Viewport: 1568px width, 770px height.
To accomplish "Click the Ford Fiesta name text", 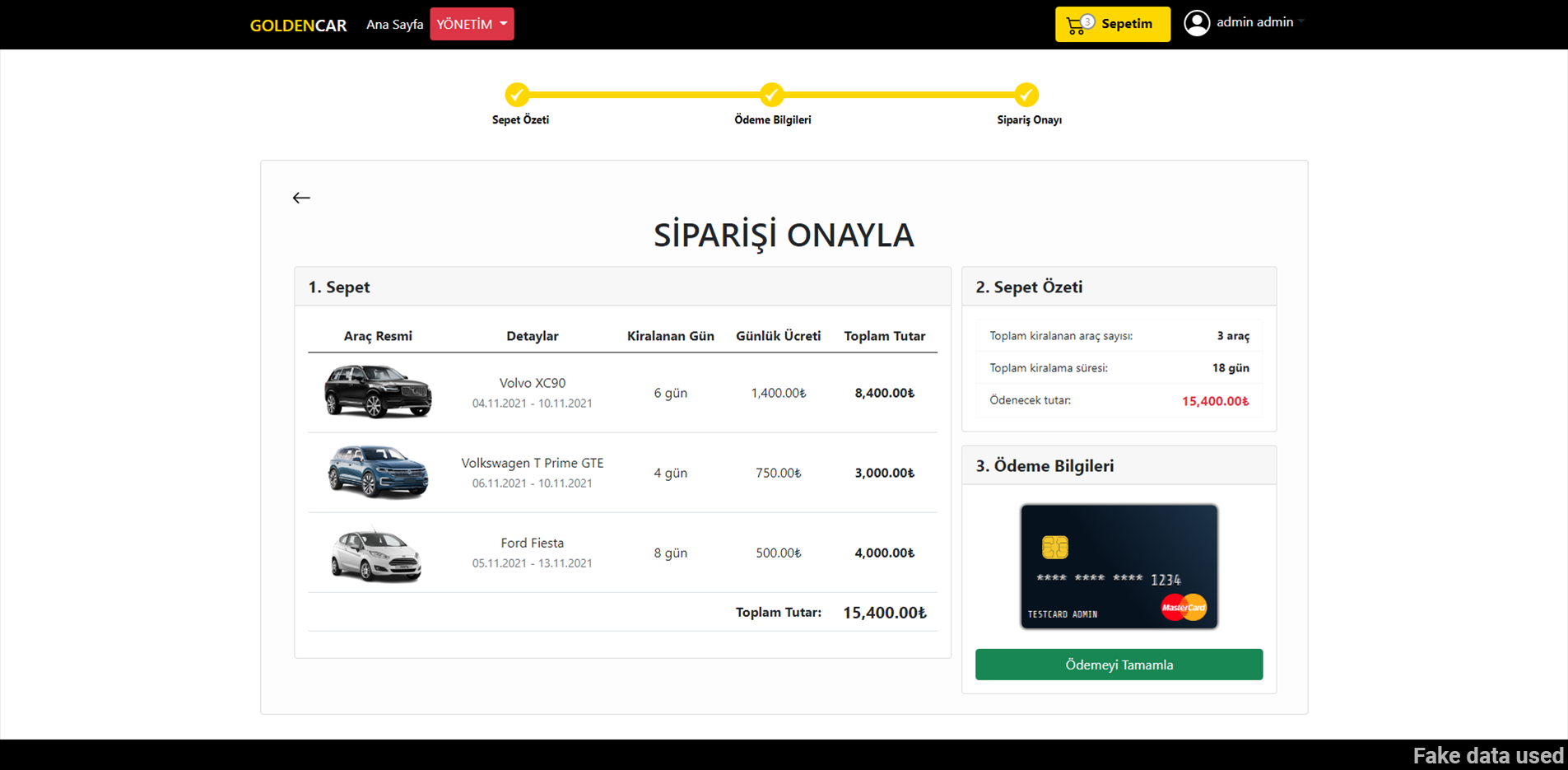I will pyautogui.click(x=533, y=543).
